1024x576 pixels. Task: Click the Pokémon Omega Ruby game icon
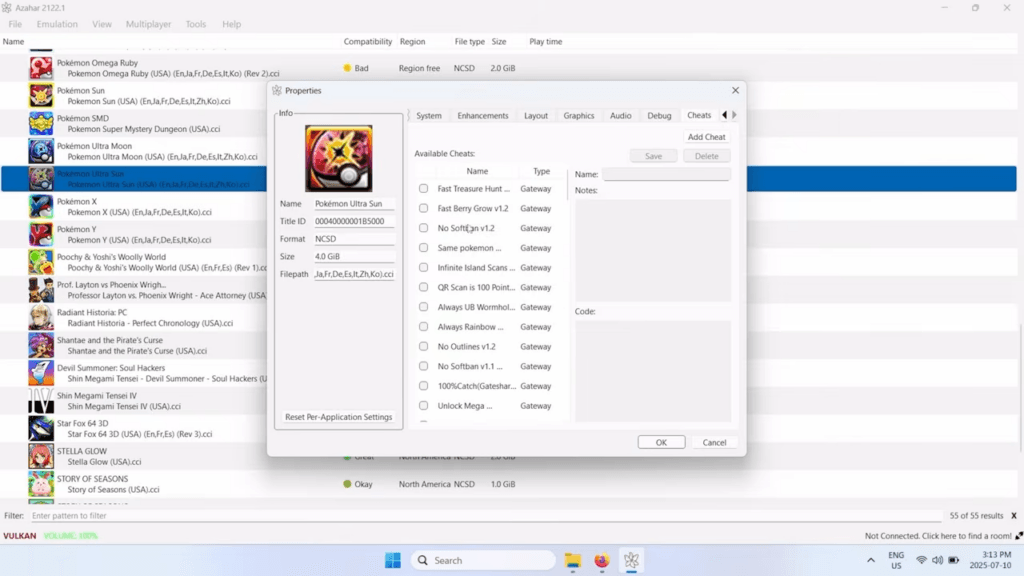40,68
